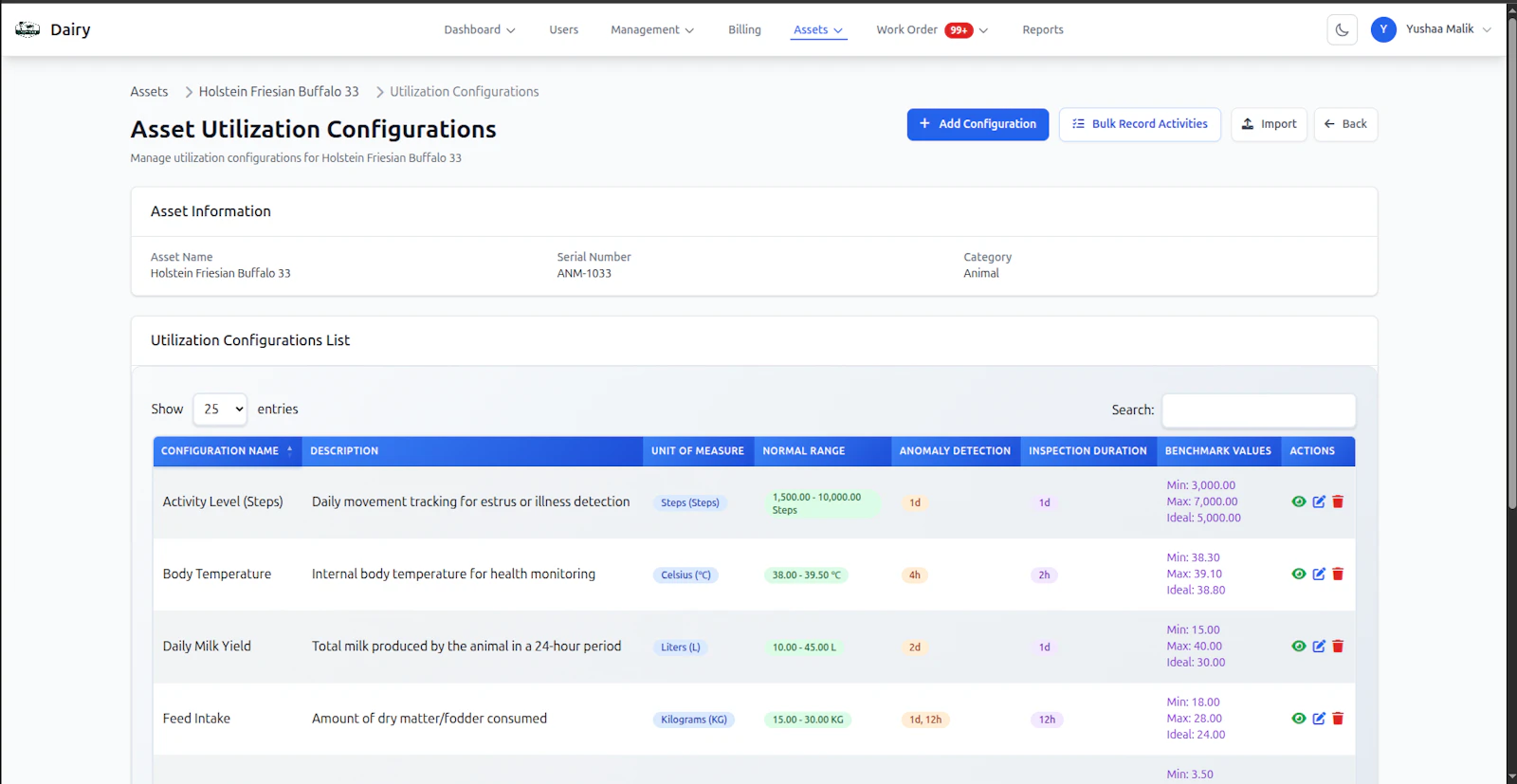Image resolution: width=1517 pixels, height=784 pixels.
Task: Sort by Inspection Duration column
Action: pyautogui.click(x=1088, y=451)
